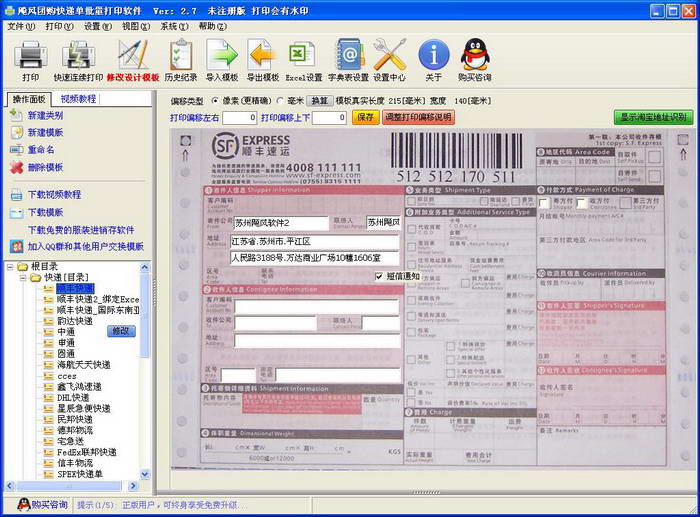Viewport: 700px width, 517px height.
Task: Click the blue 修改 button in tree
Action: click(x=121, y=331)
